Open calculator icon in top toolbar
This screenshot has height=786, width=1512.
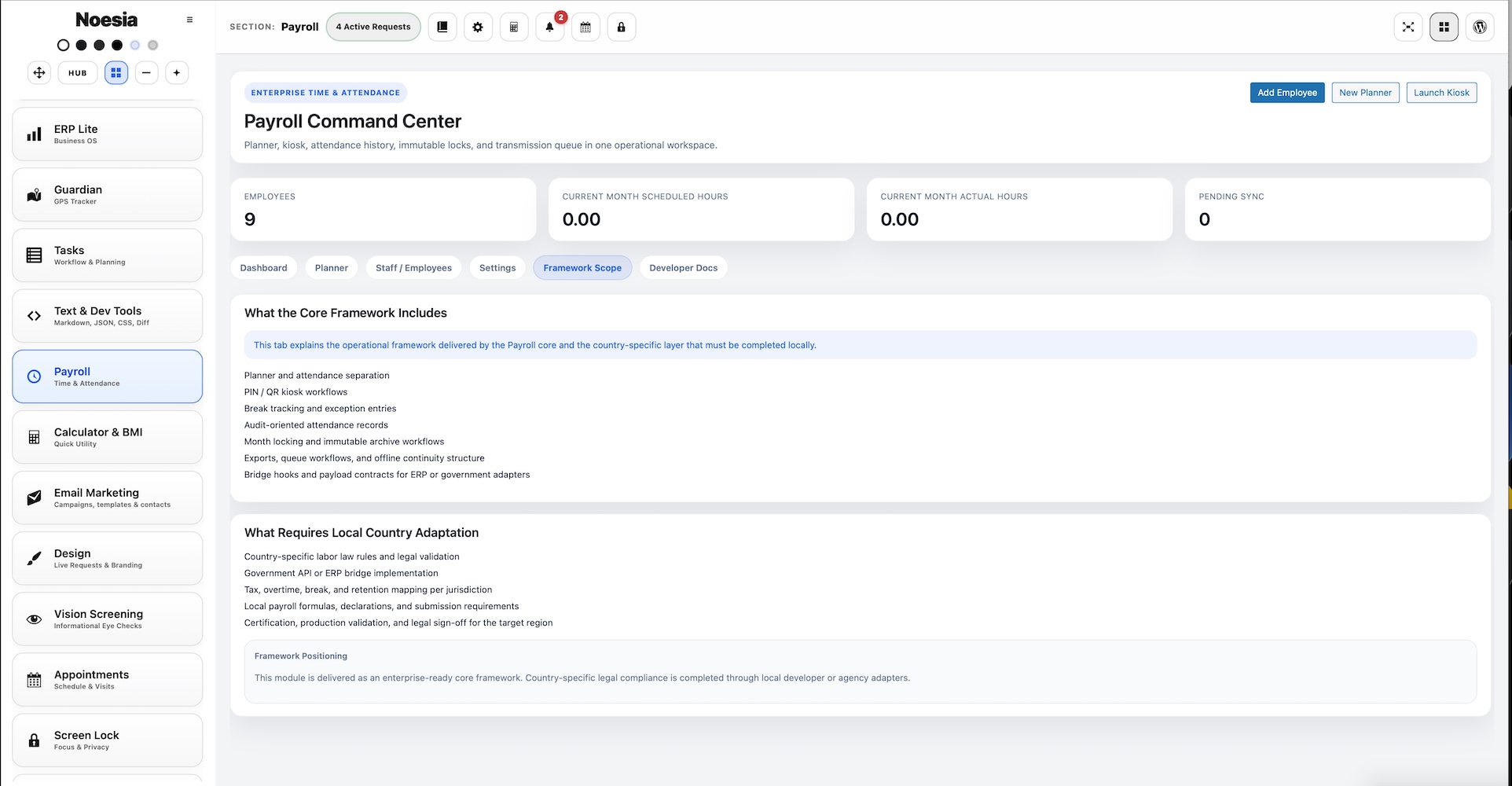click(514, 27)
